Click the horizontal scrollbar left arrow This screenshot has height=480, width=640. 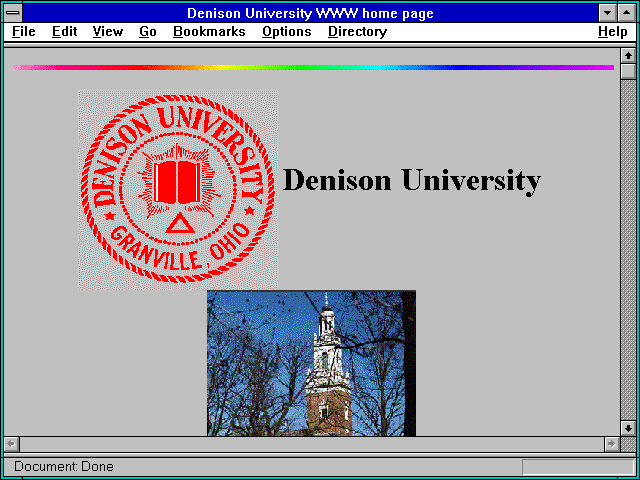coord(12,444)
